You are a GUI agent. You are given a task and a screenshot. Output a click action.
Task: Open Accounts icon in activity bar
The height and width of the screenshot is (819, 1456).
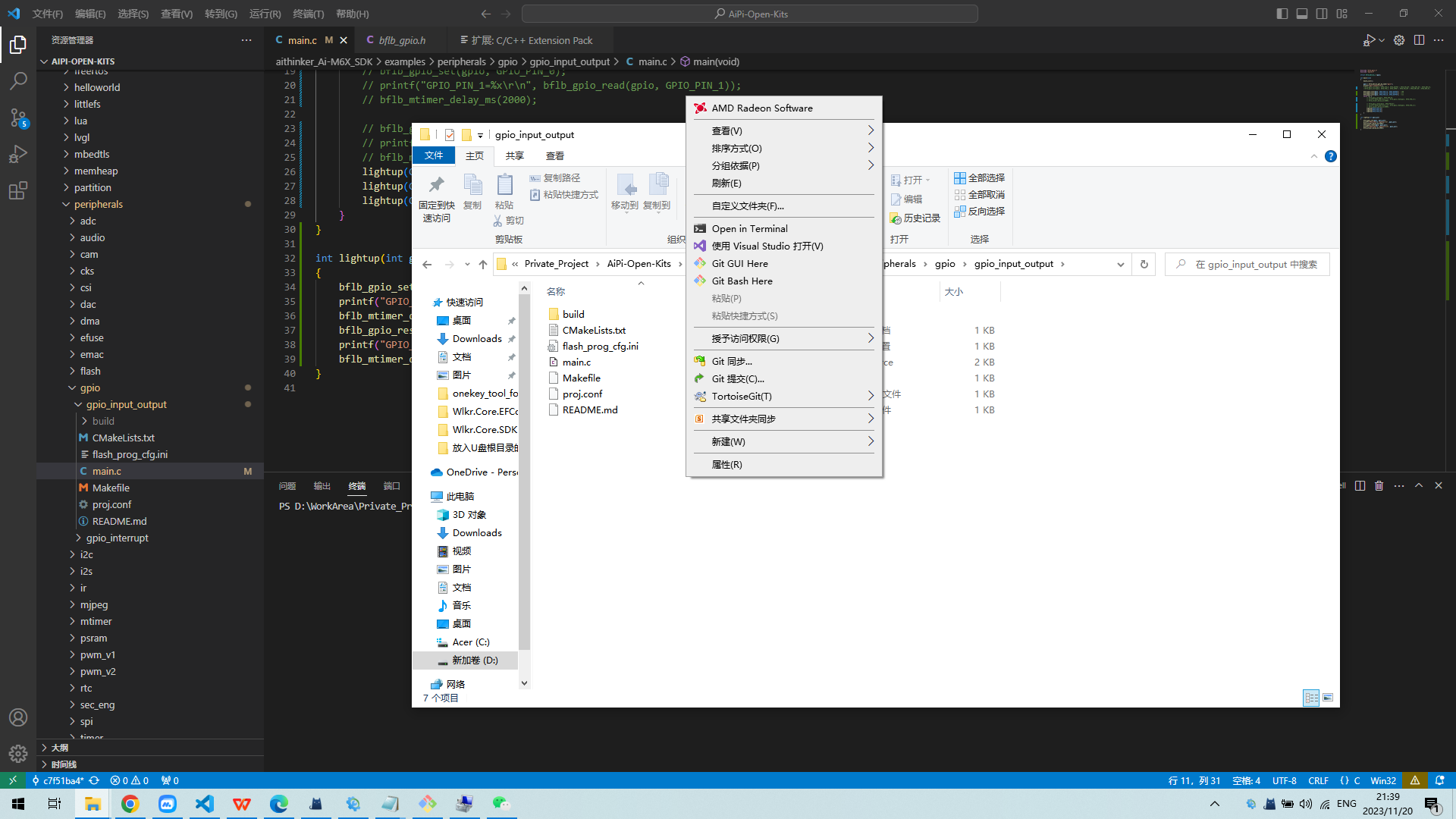coord(18,717)
